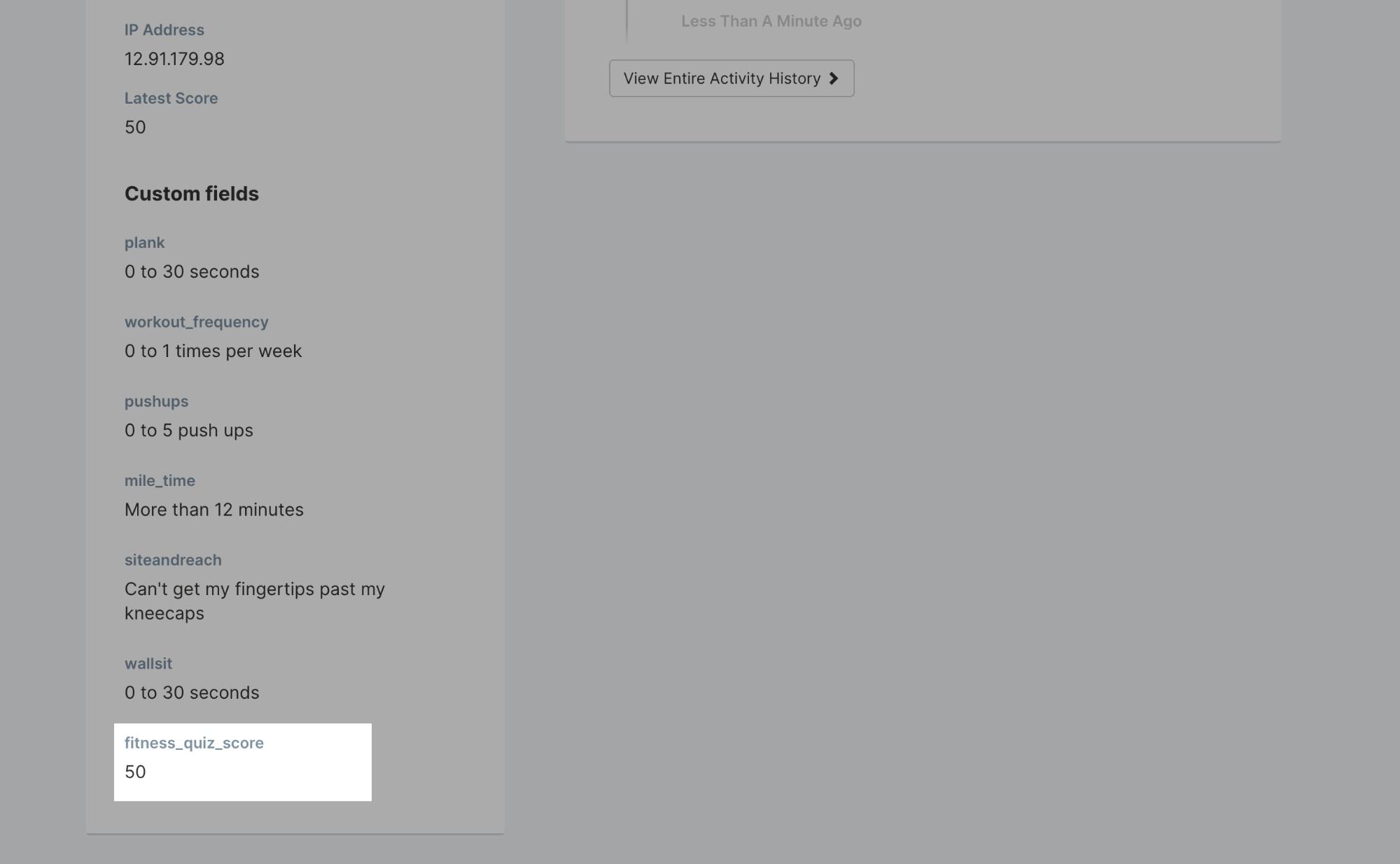Image resolution: width=1400 pixels, height=864 pixels.
Task: Click the Custom fields heading
Action: (x=192, y=194)
